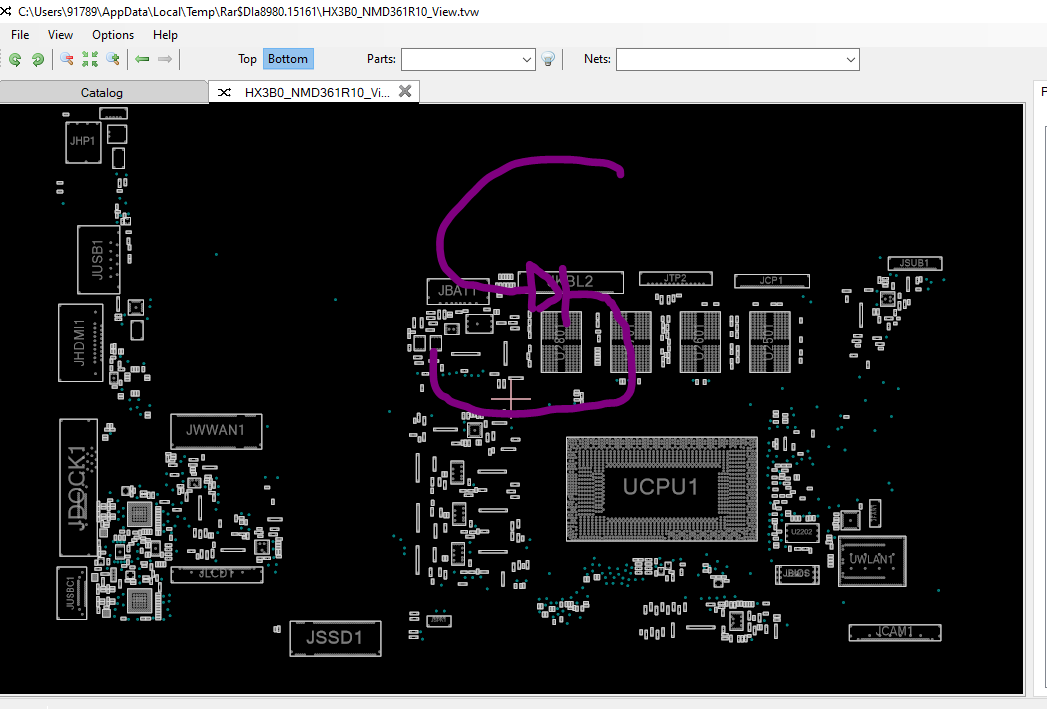Click the gray forward arrow icon
The image size is (1047, 709).
(165, 59)
